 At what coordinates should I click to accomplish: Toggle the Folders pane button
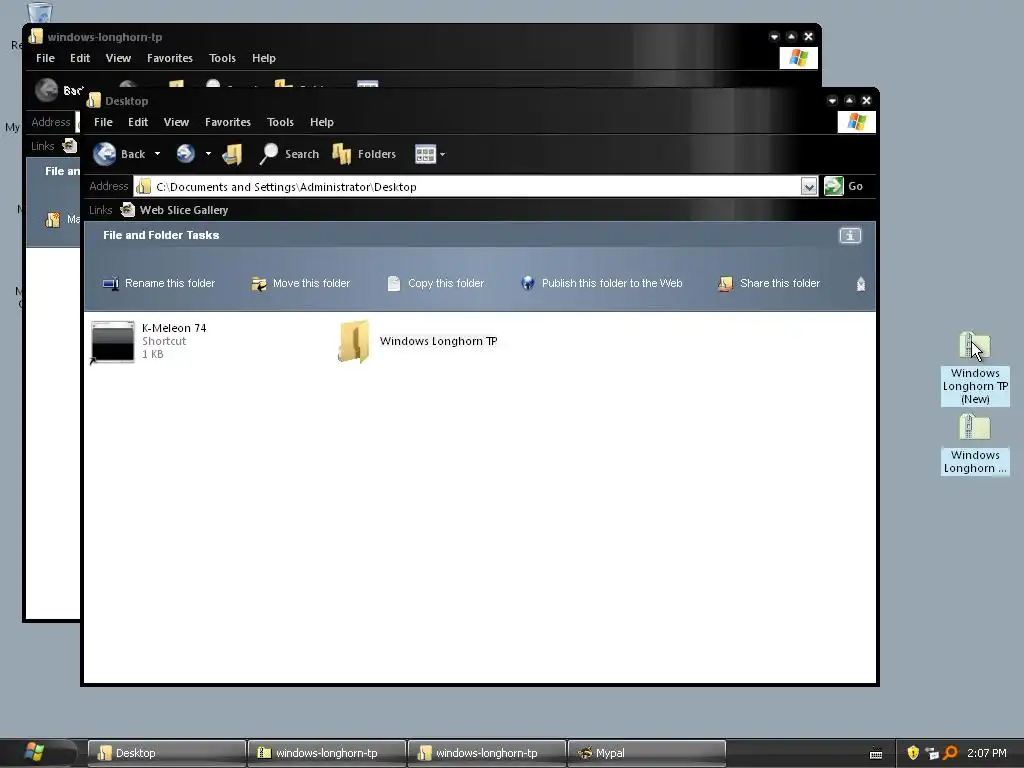[x=364, y=154]
